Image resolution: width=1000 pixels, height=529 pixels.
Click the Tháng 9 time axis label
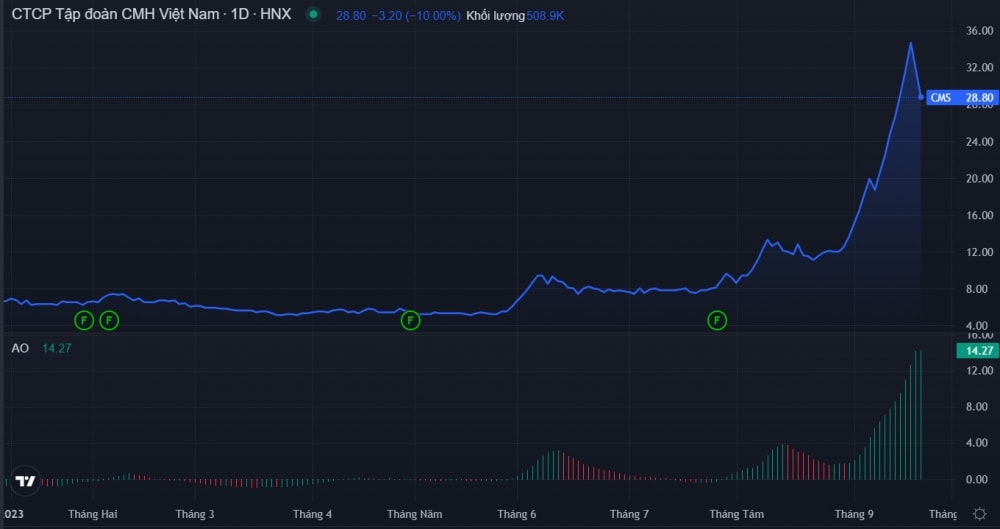854,514
